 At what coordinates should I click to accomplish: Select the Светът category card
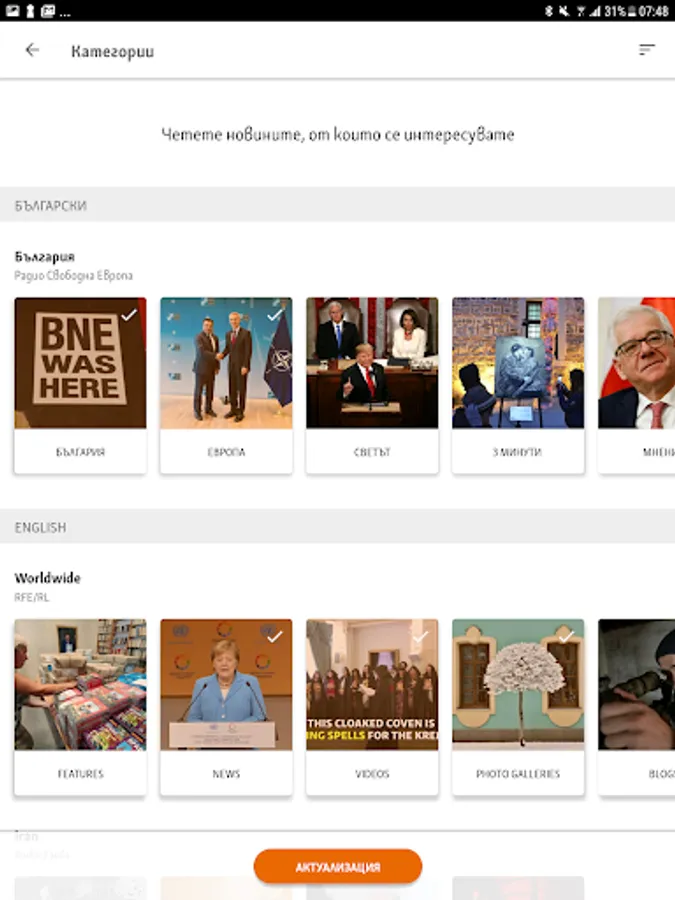click(x=372, y=386)
